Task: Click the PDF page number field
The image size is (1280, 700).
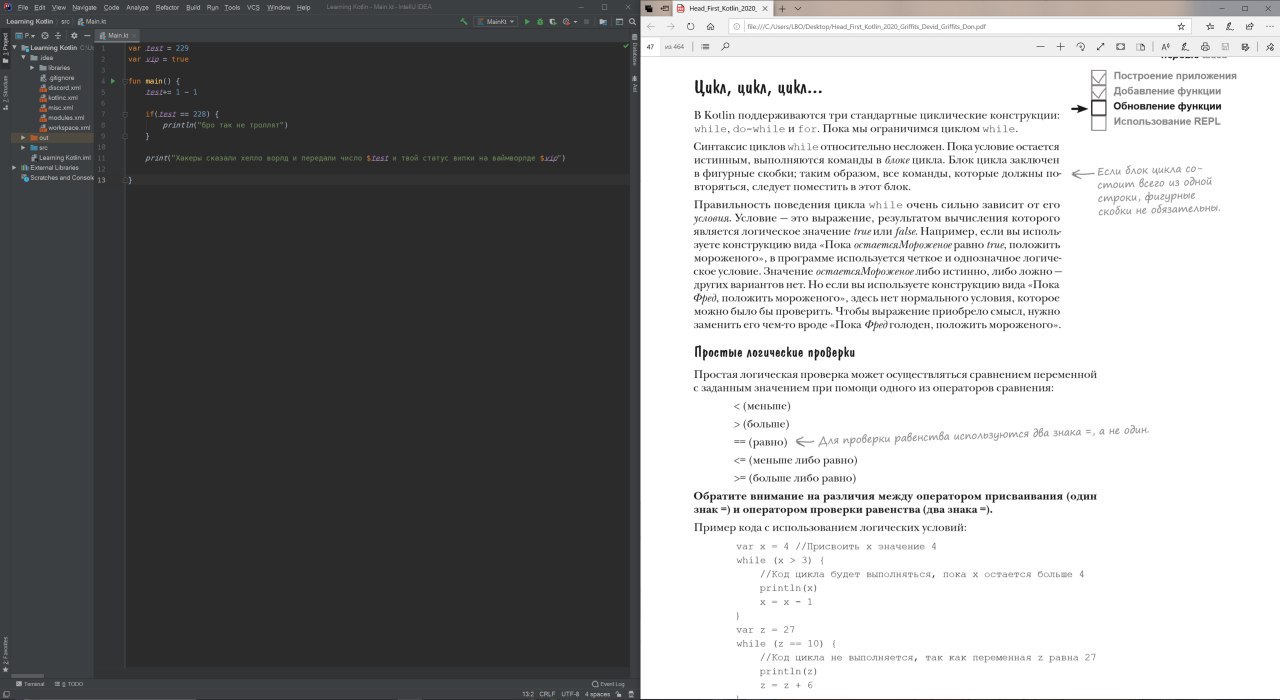Action: pos(650,46)
